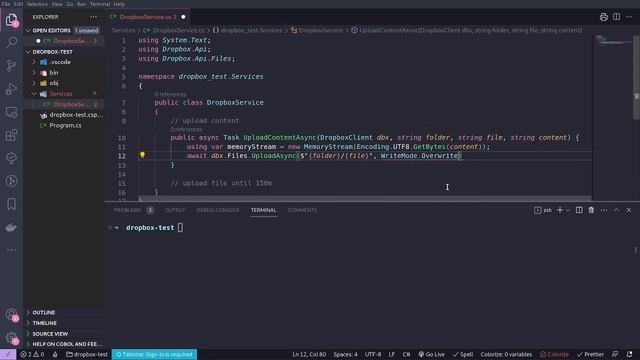This screenshot has height=360, width=640.
Task: Open terminal panel More Actions ellipsis
Action: point(604,210)
